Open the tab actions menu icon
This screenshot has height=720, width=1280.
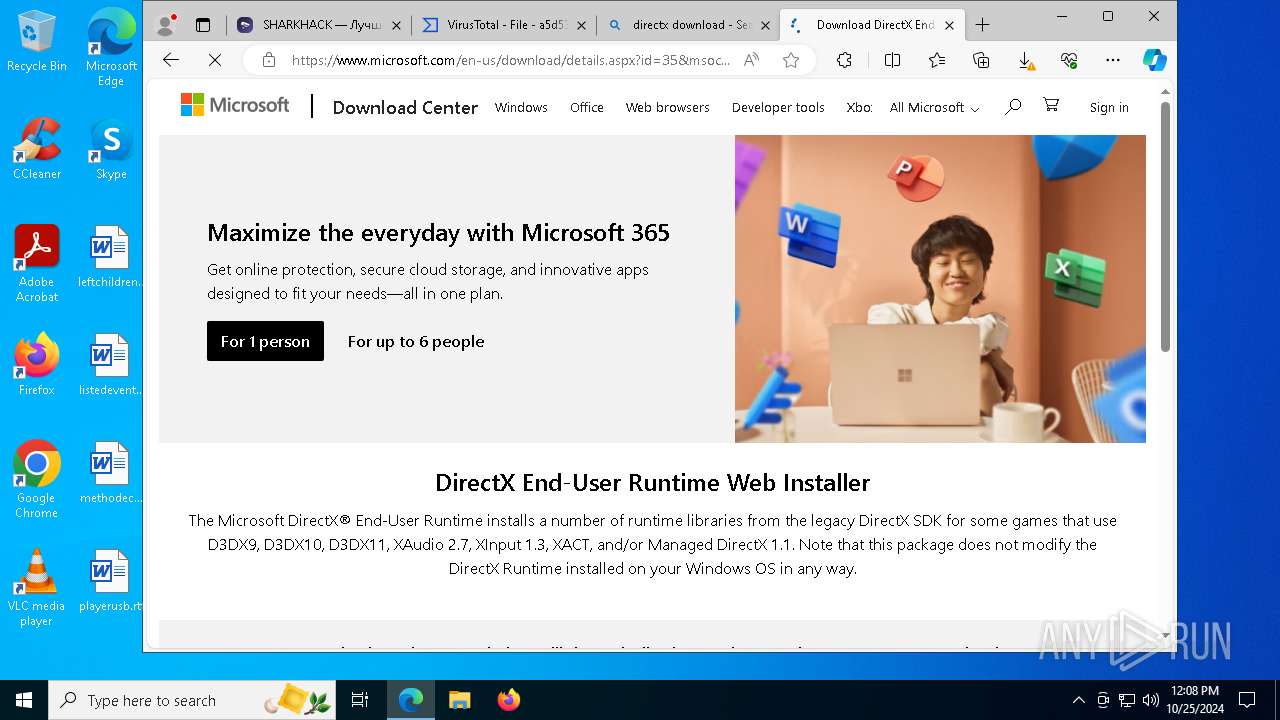tap(203, 25)
